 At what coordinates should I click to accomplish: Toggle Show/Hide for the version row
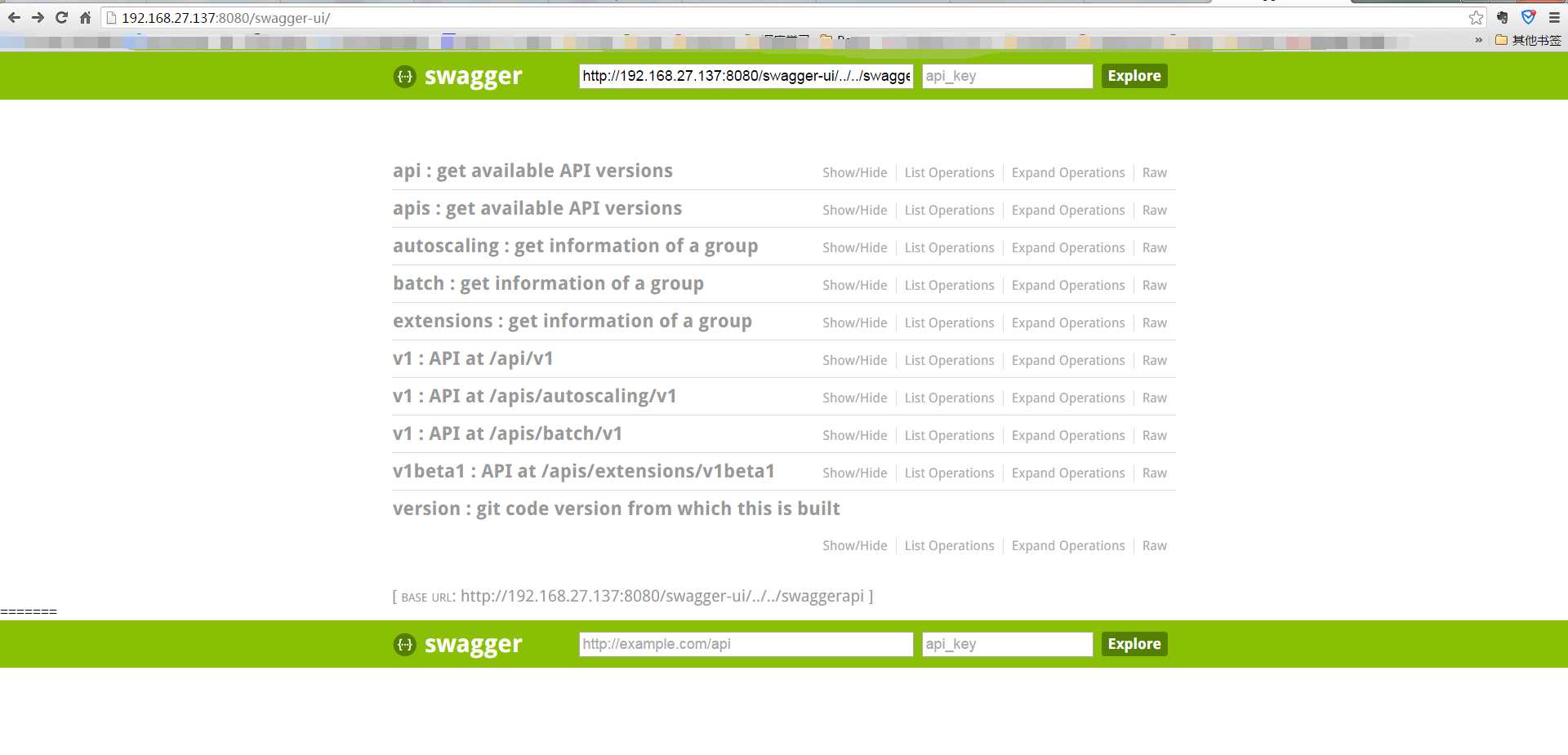coord(854,545)
